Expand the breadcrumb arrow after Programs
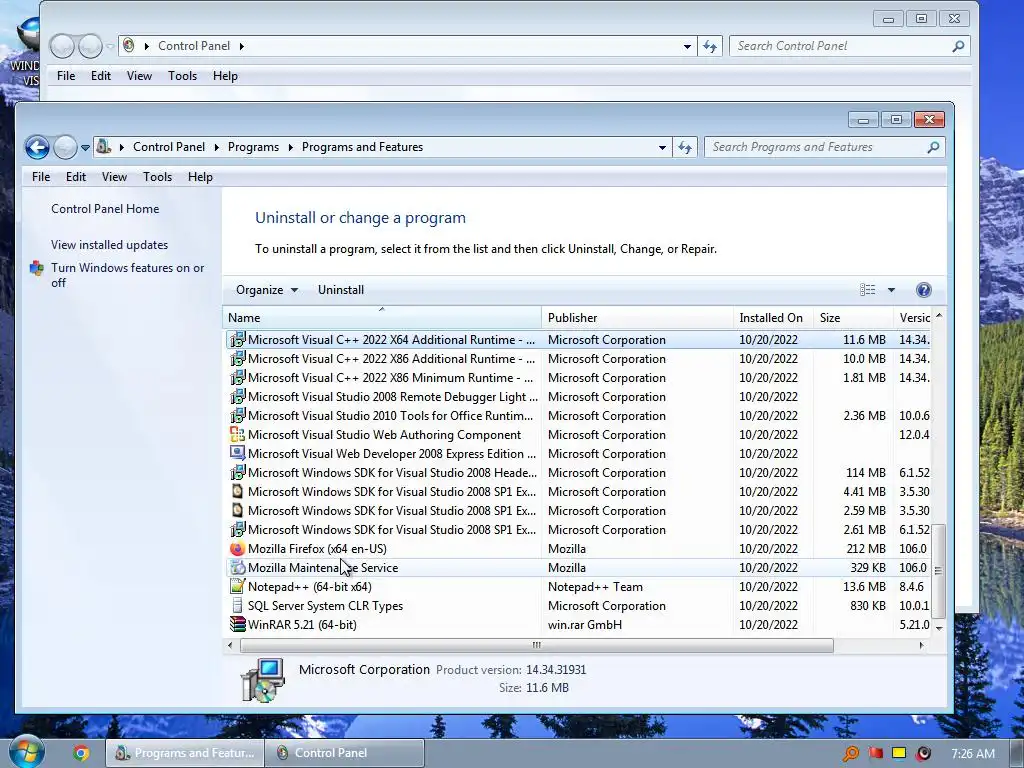The width and height of the screenshot is (1024, 768). pyautogui.click(x=291, y=147)
